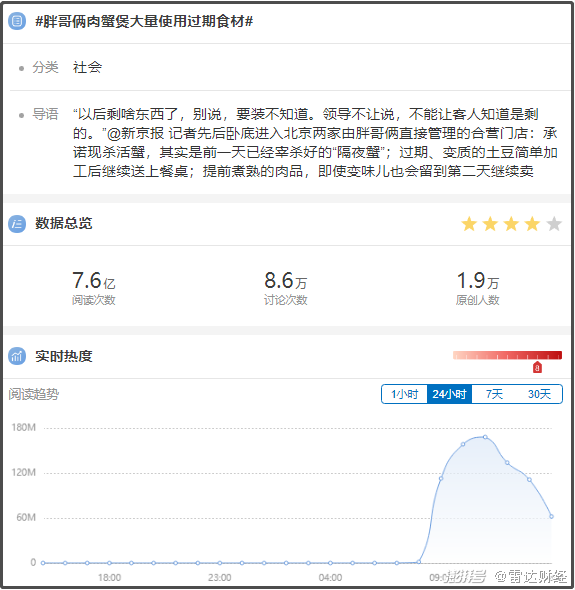The height and width of the screenshot is (590, 575).
Task: Click the 实时热度 chart icon
Action: (17, 356)
